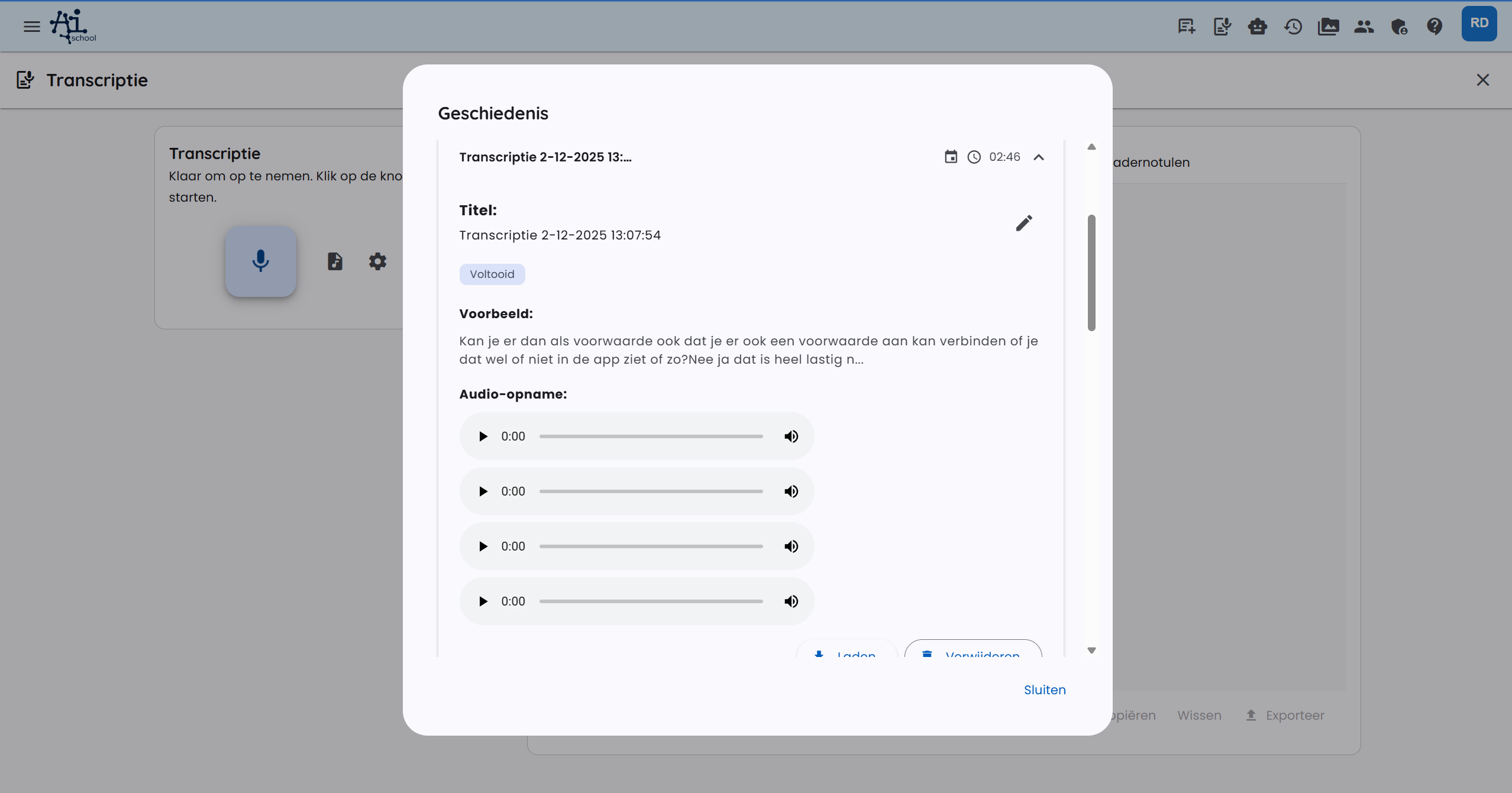
Task: Play the second audio recording
Action: tap(483, 491)
